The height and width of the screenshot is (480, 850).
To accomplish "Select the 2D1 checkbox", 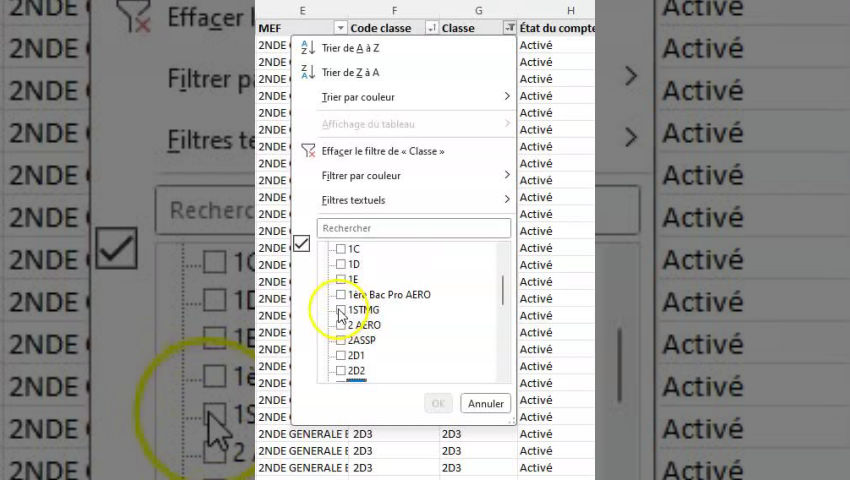I will (x=341, y=355).
